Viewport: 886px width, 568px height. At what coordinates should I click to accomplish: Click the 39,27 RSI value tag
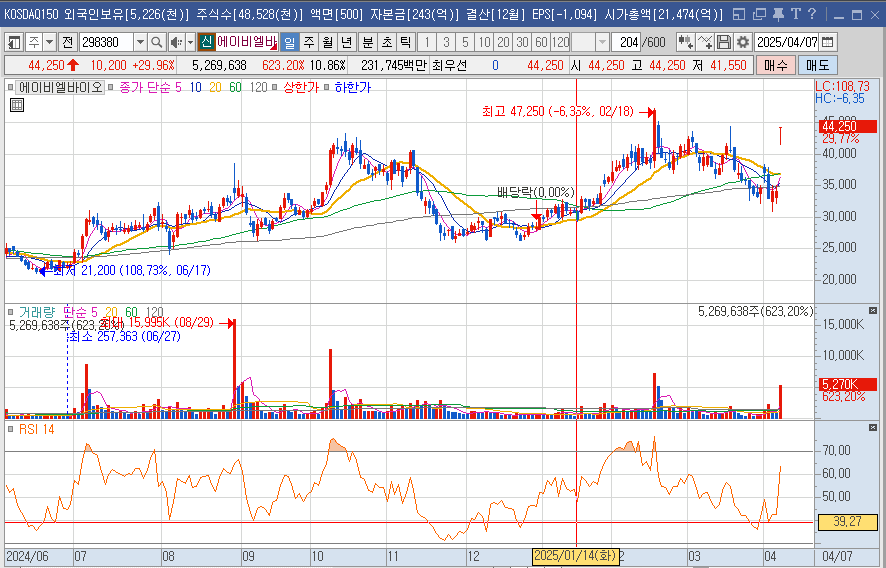[x=846, y=521]
